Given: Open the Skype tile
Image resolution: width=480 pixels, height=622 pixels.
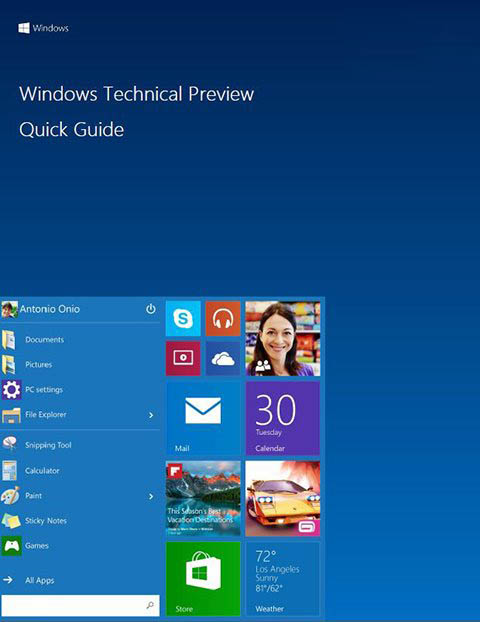Looking at the screenshot, I should point(183,319).
